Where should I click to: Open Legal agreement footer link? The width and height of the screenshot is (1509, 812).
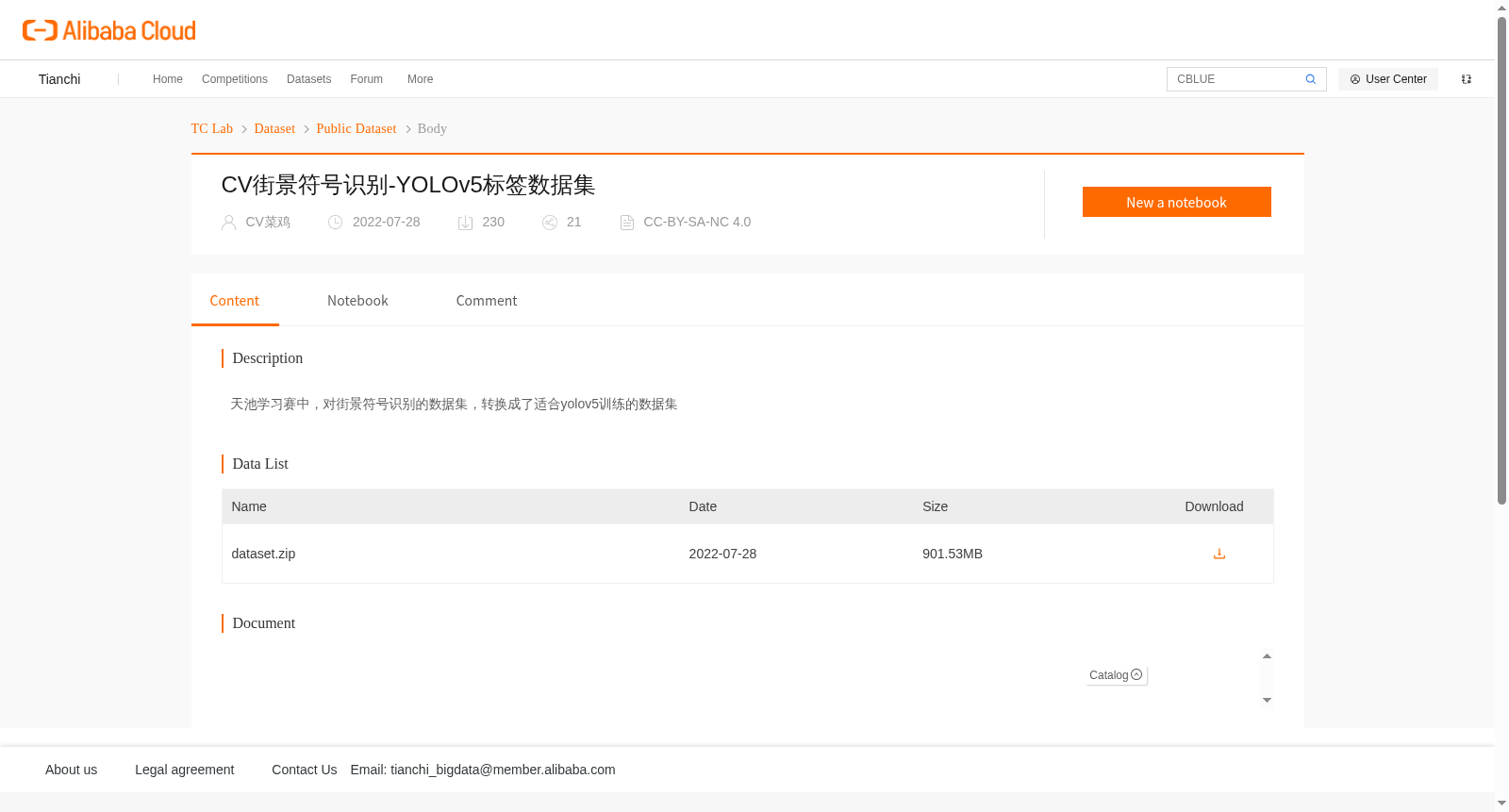point(185,770)
